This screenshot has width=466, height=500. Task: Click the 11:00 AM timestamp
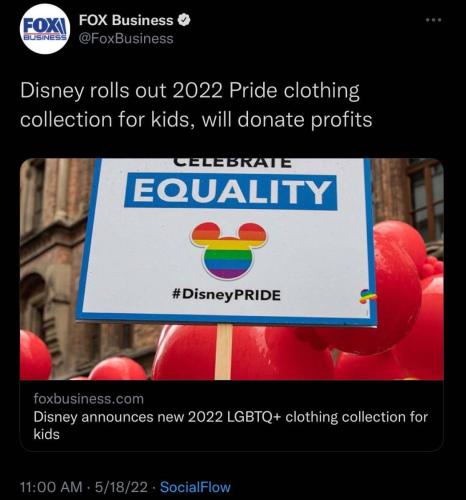point(51,487)
